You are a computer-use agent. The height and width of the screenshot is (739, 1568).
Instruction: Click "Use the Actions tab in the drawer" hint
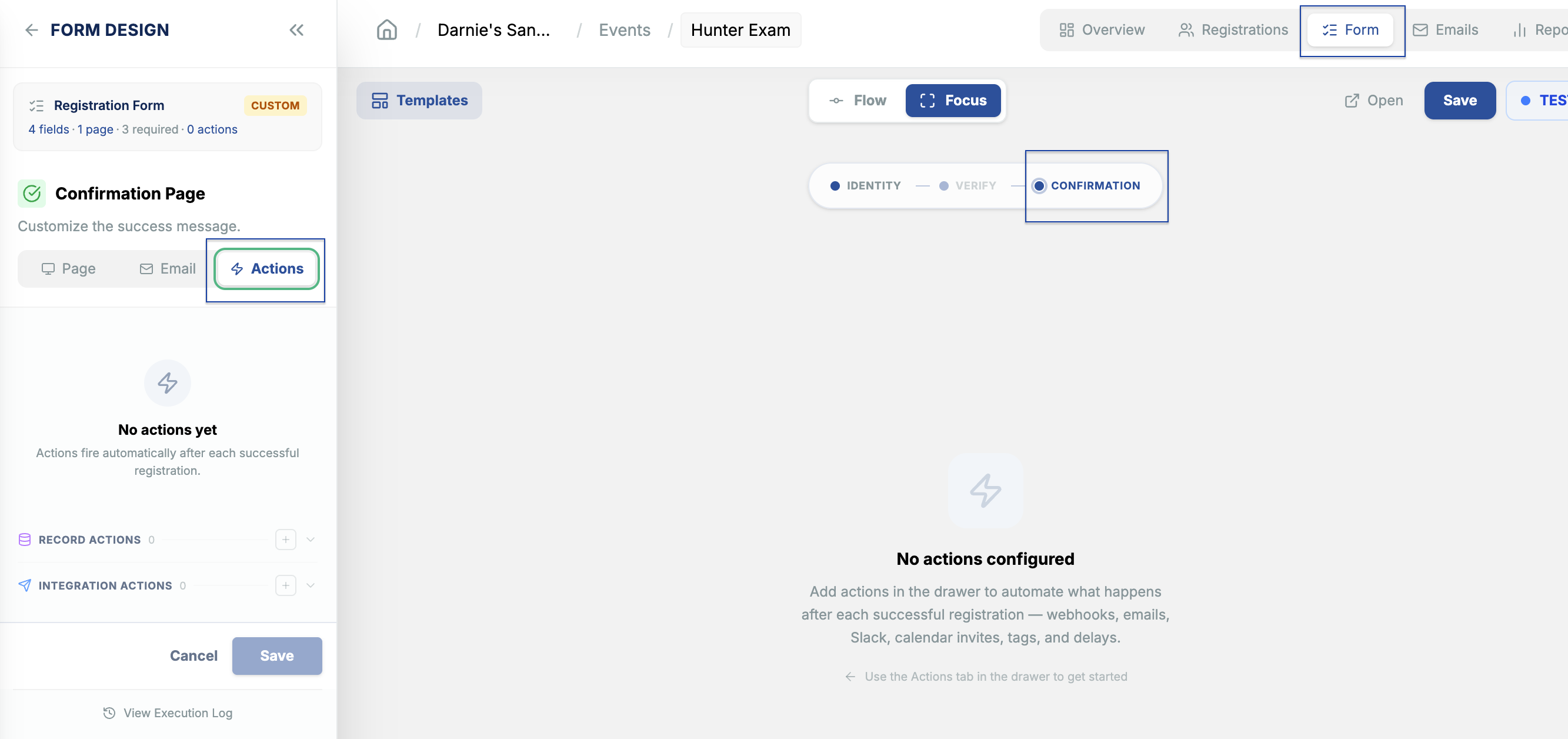point(986,677)
